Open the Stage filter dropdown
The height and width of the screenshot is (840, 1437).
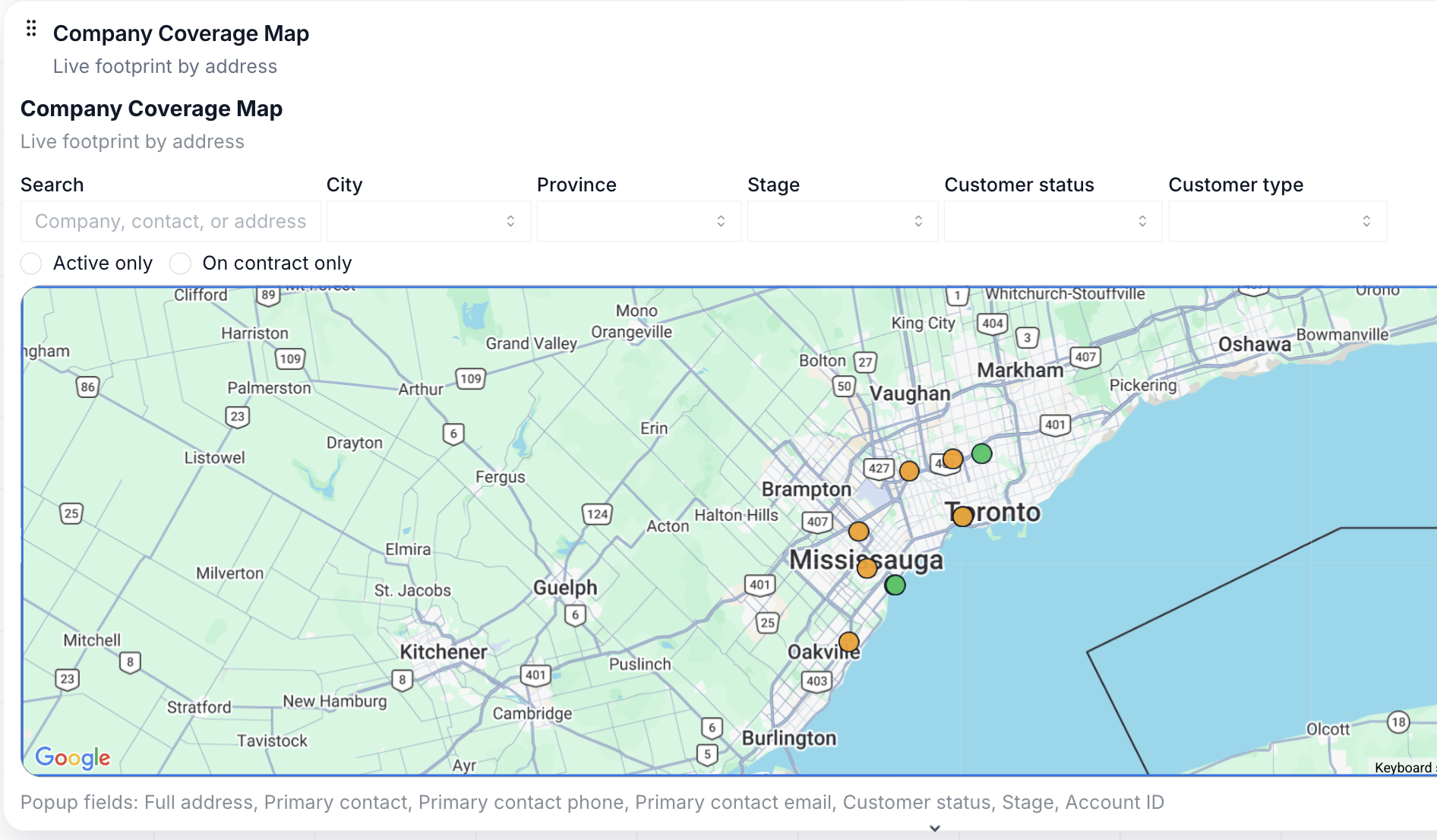[x=842, y=221]
